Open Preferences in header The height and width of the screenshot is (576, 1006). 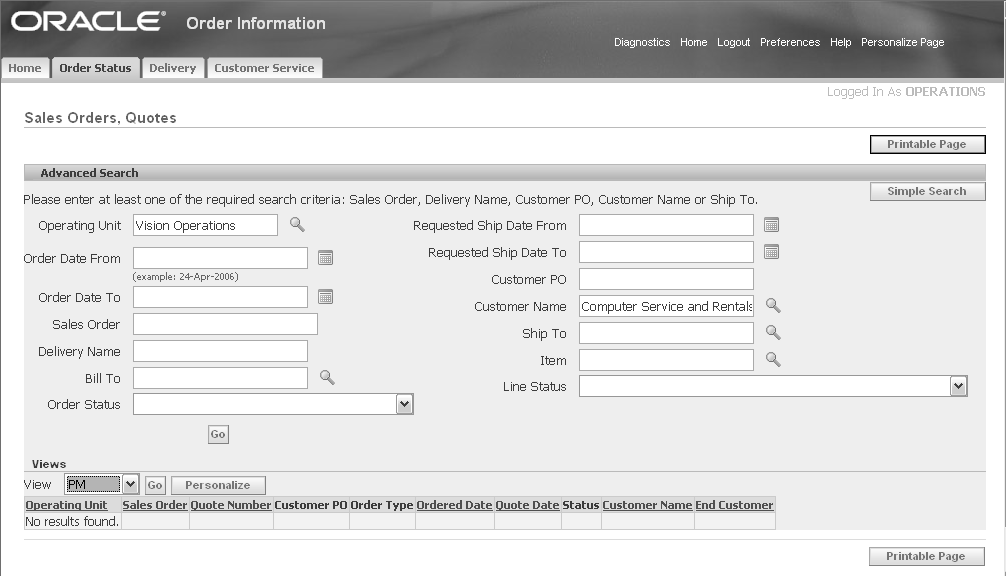click(790, 42)
